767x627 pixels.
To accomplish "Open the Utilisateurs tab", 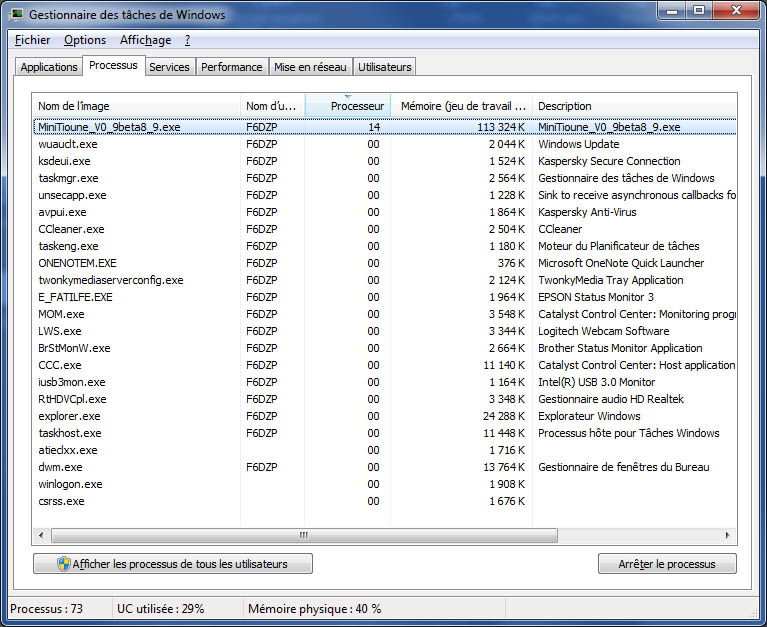I will click(384, 67).
